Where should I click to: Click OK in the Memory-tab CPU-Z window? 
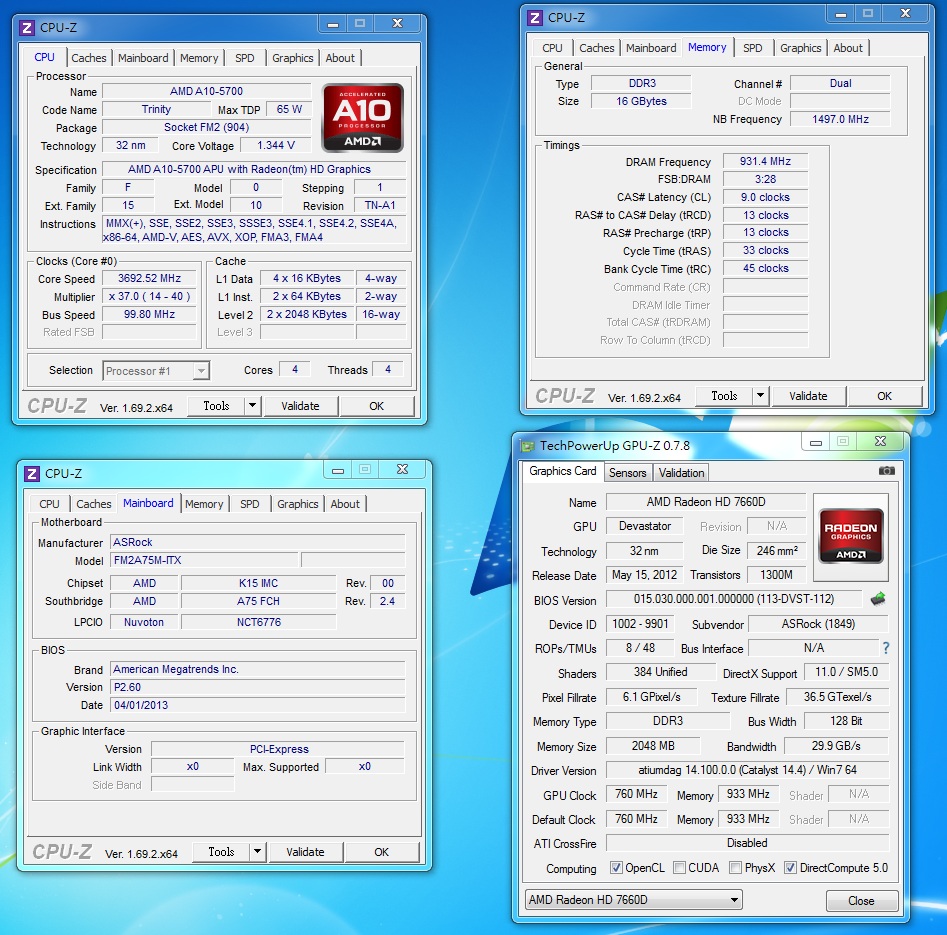884,396
